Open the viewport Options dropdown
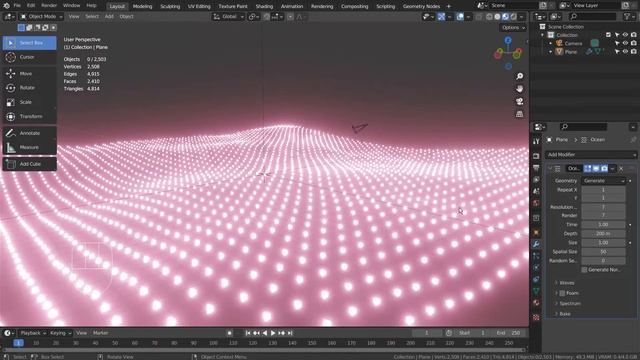Screen dimensions: 640x360 (x=513, y=28)
